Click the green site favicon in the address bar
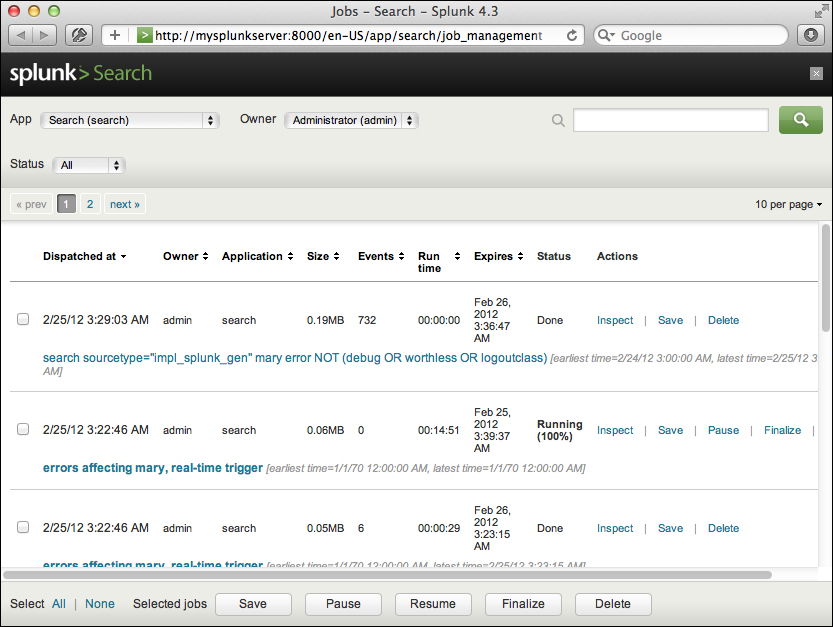The width and height of the screenshot is (833, 627). [x=144, y=36]
